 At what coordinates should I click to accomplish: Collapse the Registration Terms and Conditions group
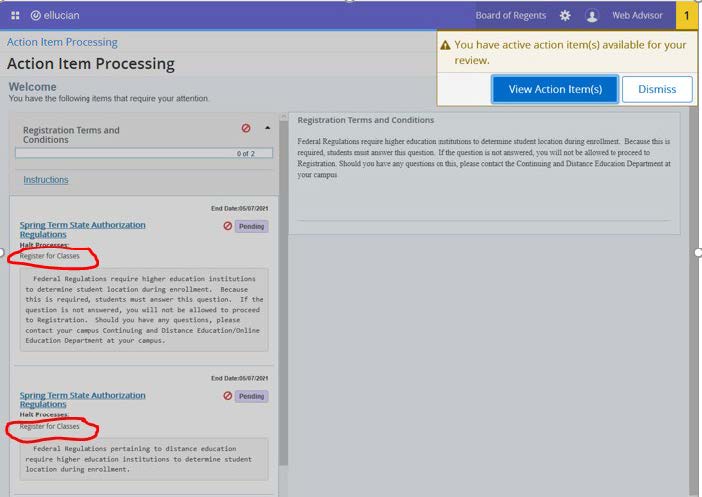pyautogui.click(x=267, y=128)
